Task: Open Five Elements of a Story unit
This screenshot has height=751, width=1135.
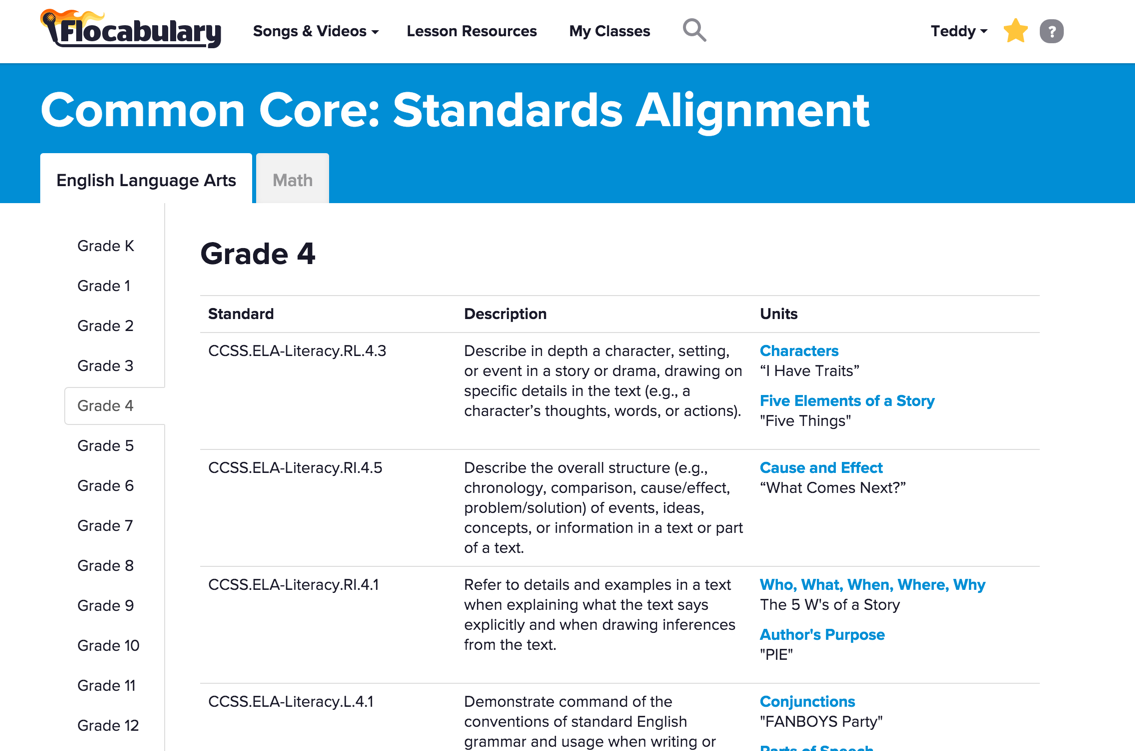Action: [847, 401]
